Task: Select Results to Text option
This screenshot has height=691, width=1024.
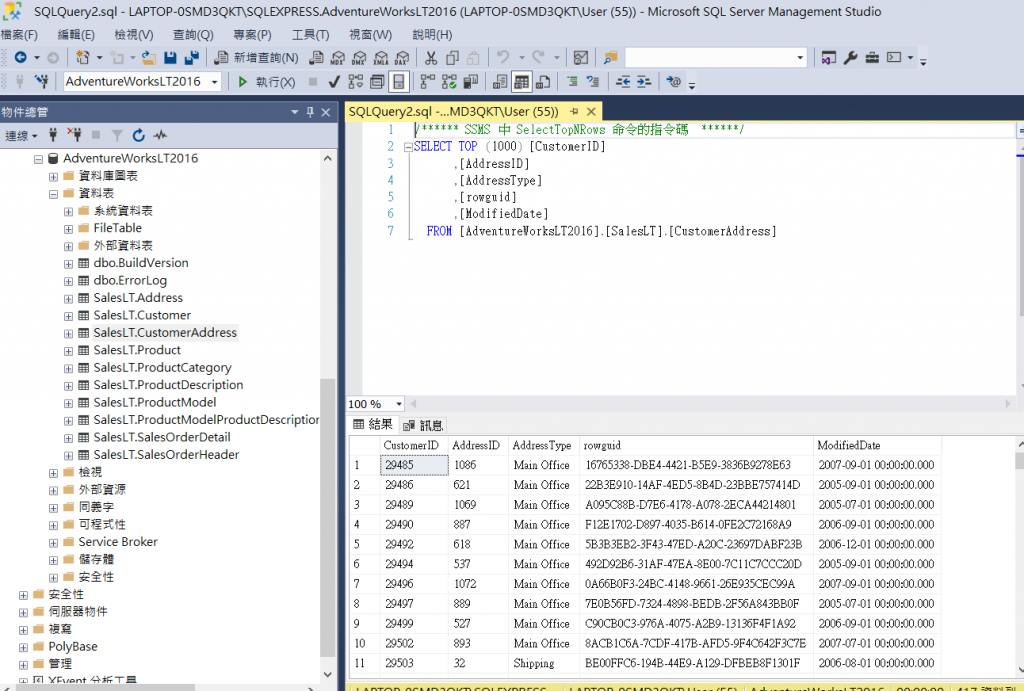Action: click(x=500, y=82)
